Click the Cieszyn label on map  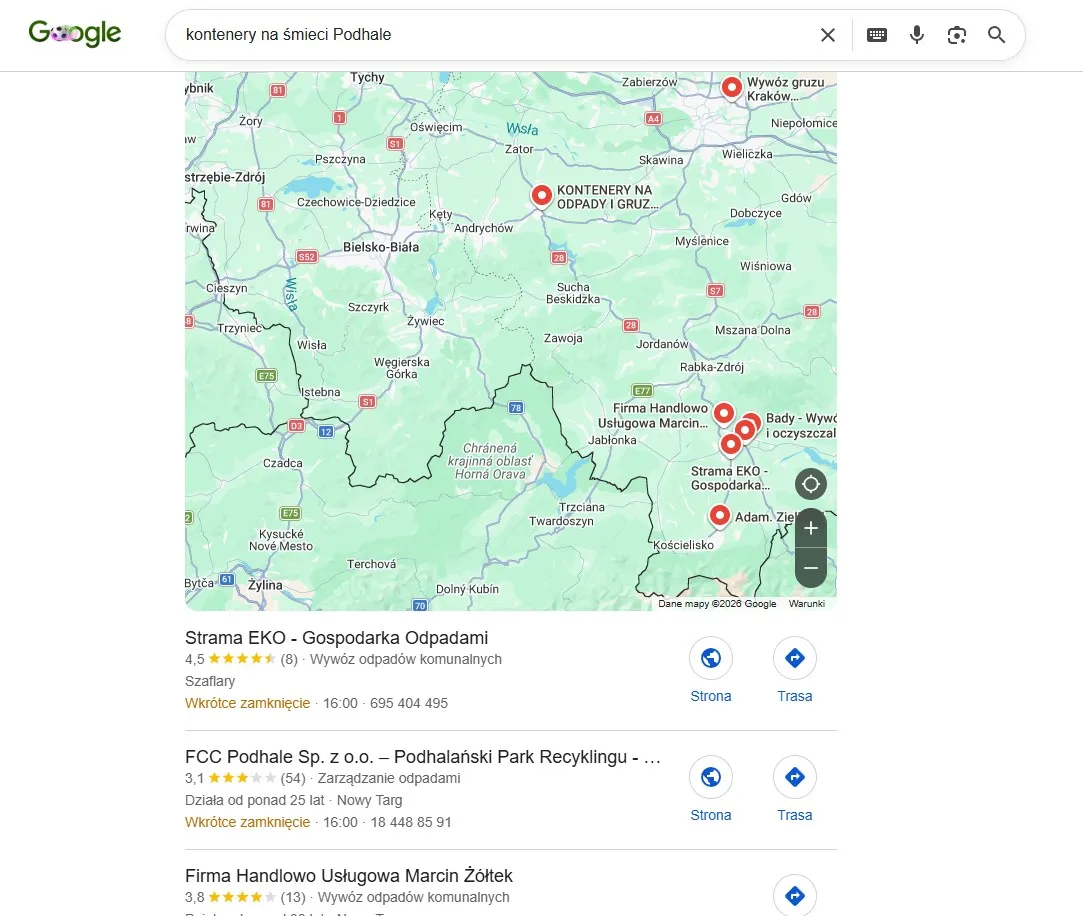(x=227, y=288)
